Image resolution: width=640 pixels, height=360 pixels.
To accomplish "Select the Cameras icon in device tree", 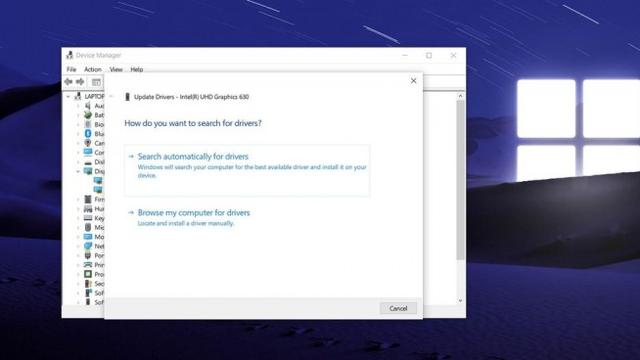I will tap(88, 143).
